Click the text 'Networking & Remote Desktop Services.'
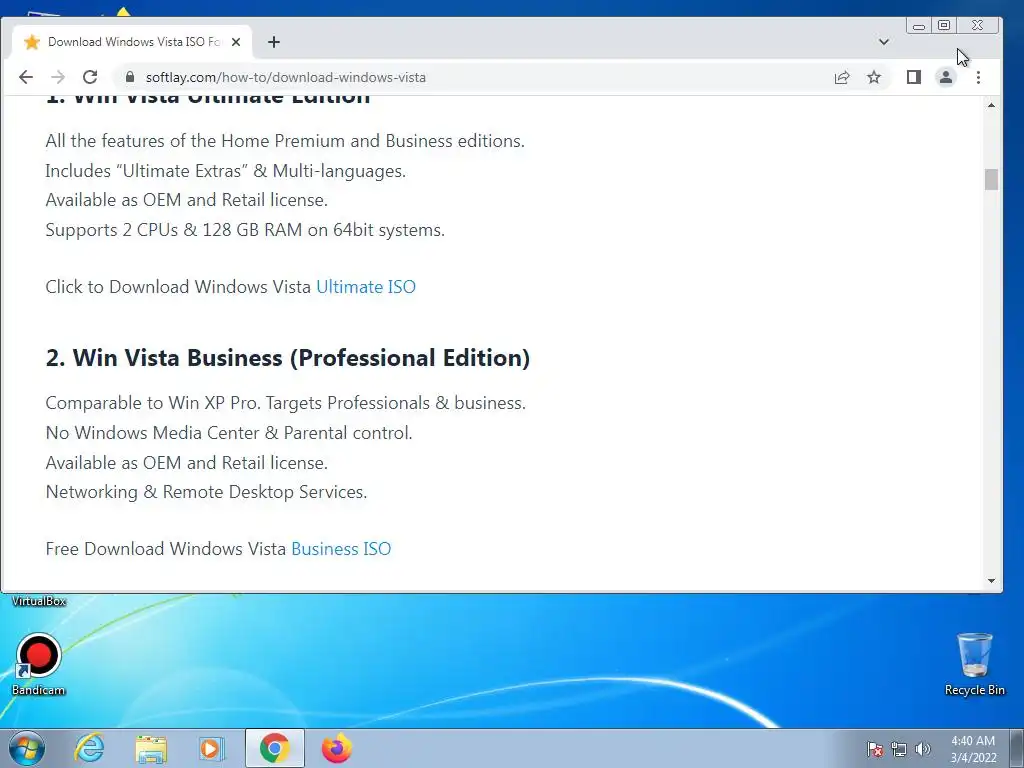This screenshot has height=768, width=1024. [x=206, y=492]
